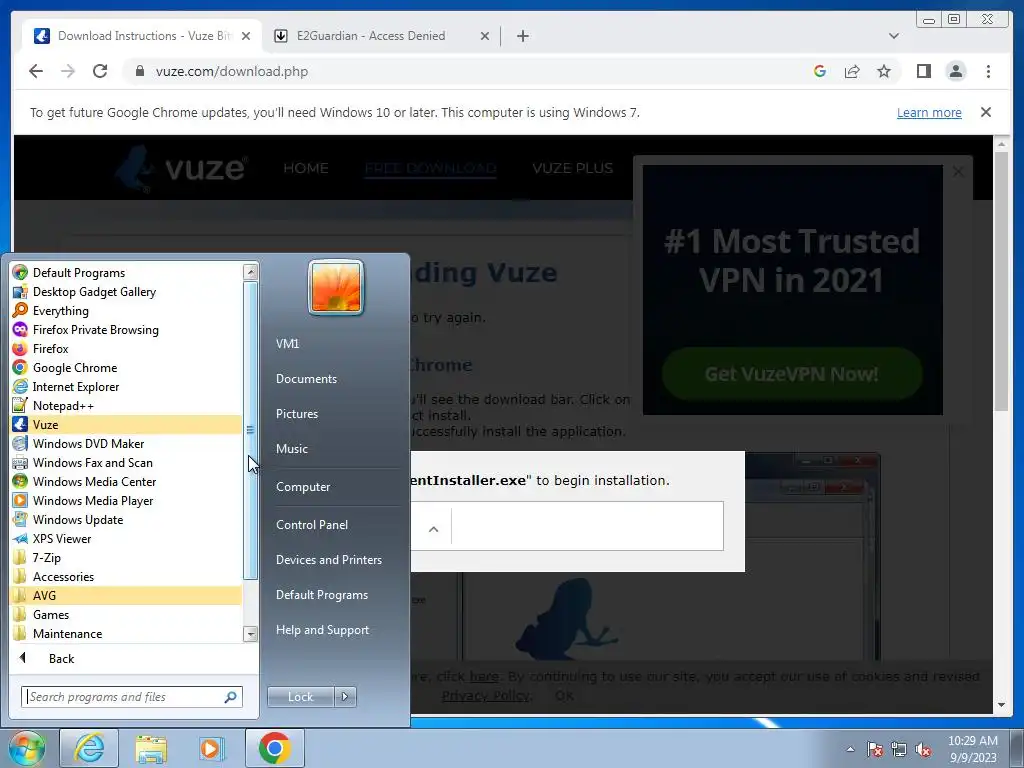Expand the AVG folder
This screenshot has height=768, width=1024.
(x=127, y=595)
